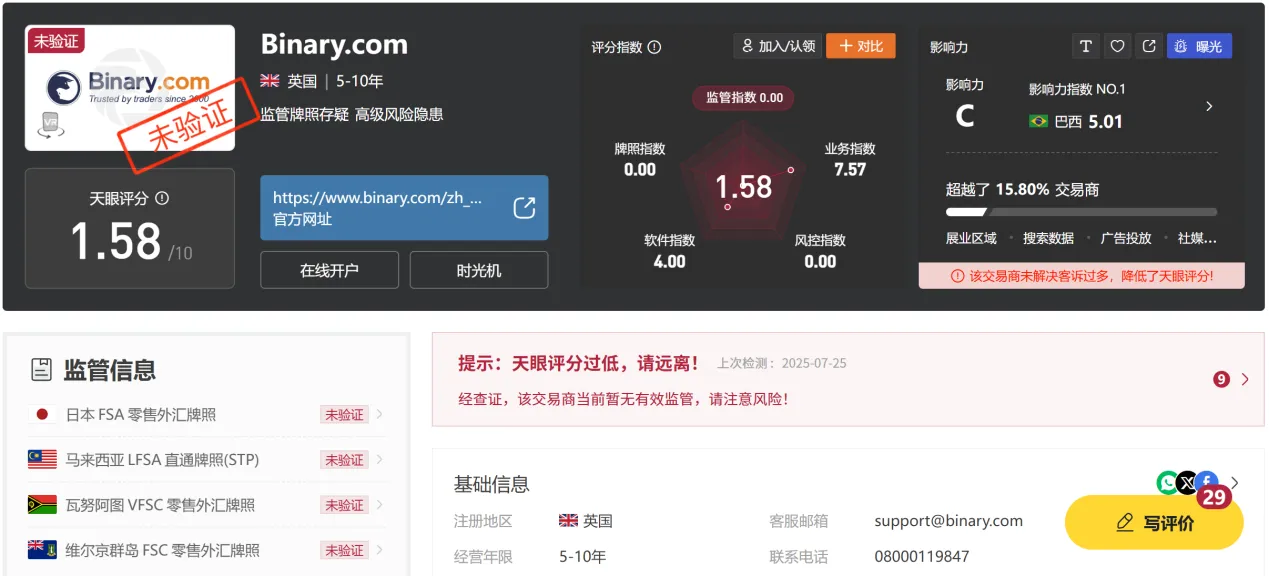The width and height of the screenshot is (1269, 576).
Task: Open the 日本 FSA 零售外汇牌照 row
Action: point(207,415)
